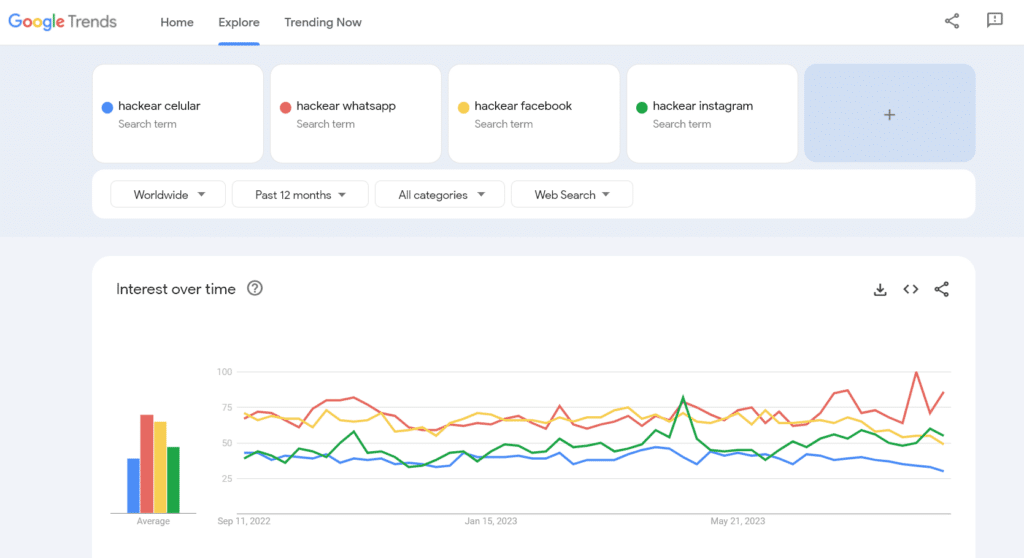The height and width of the screenshot is (558, 1024).
Task: Click the blue dot beside hackear celular
Action: [x=107, y=107]
